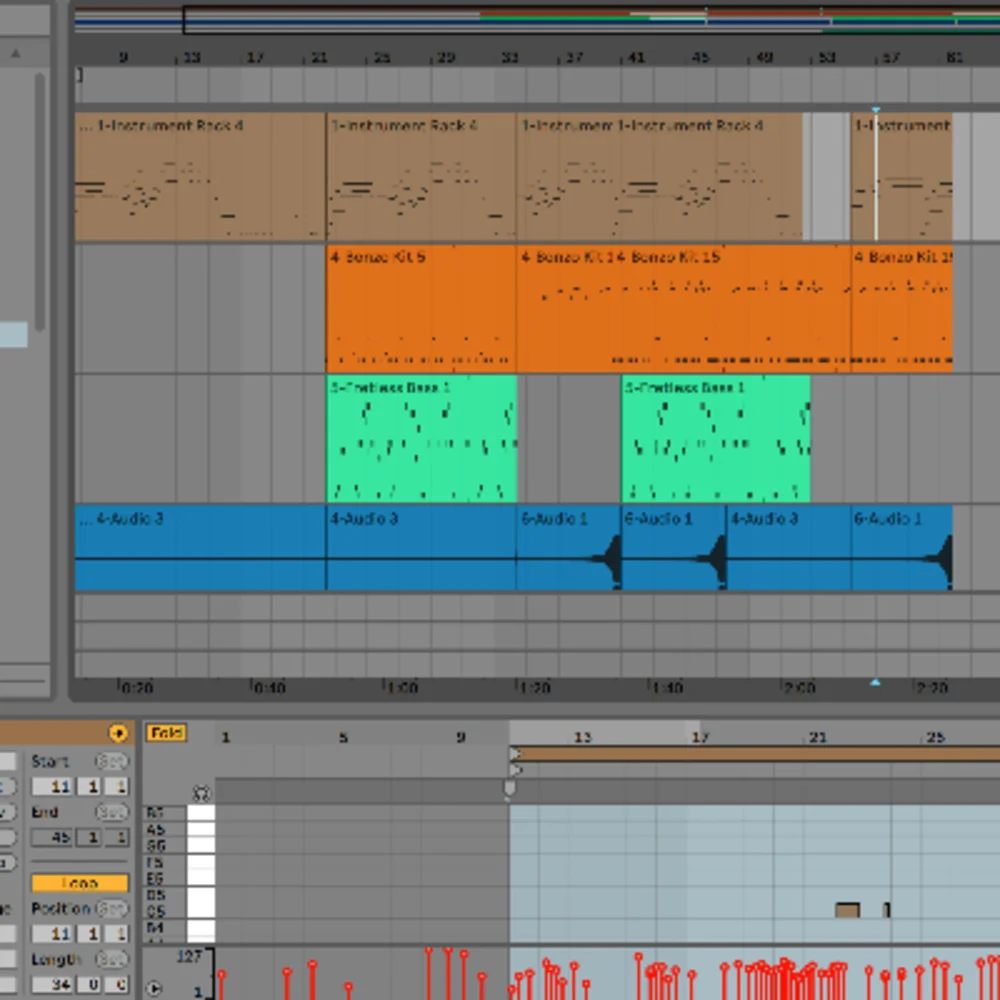Image resolution: width=1000 pixels, height=1000 pixels.
Task: Click bar 5 on the clip editor ruler
Action: [x=343, y=737]
